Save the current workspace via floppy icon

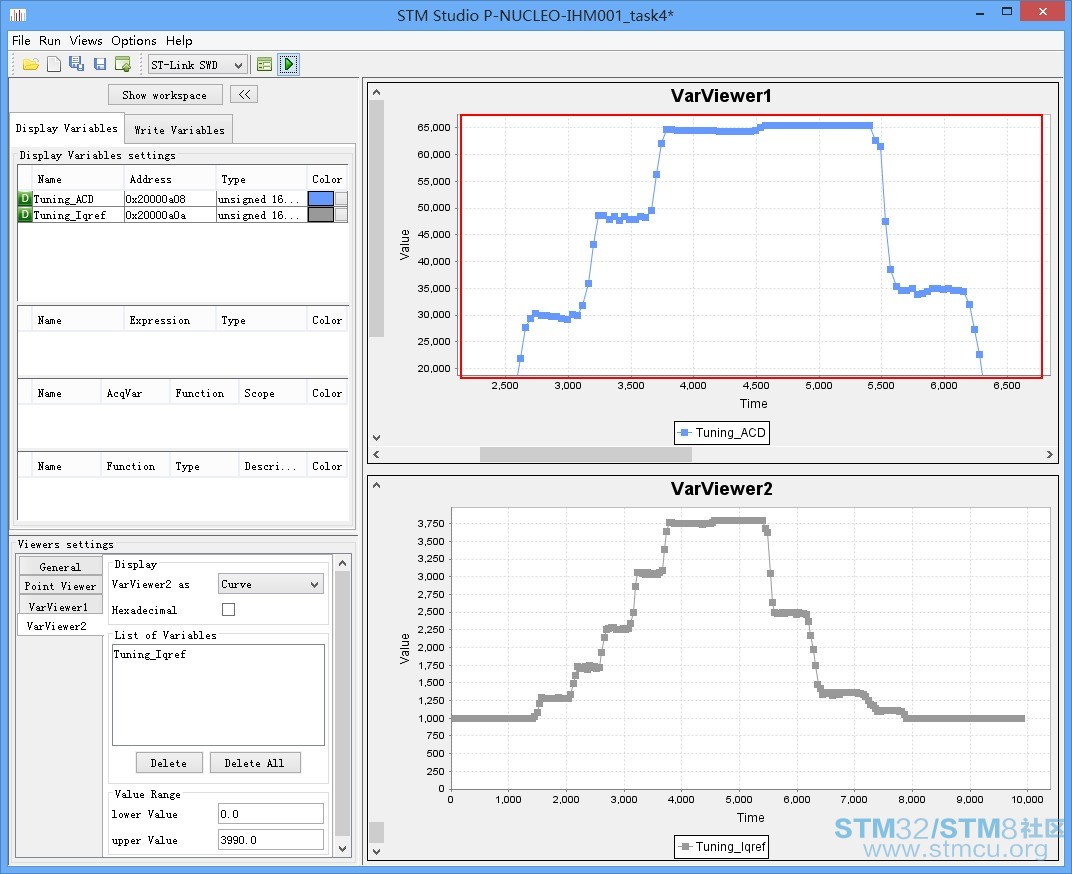tap(100, 64)
